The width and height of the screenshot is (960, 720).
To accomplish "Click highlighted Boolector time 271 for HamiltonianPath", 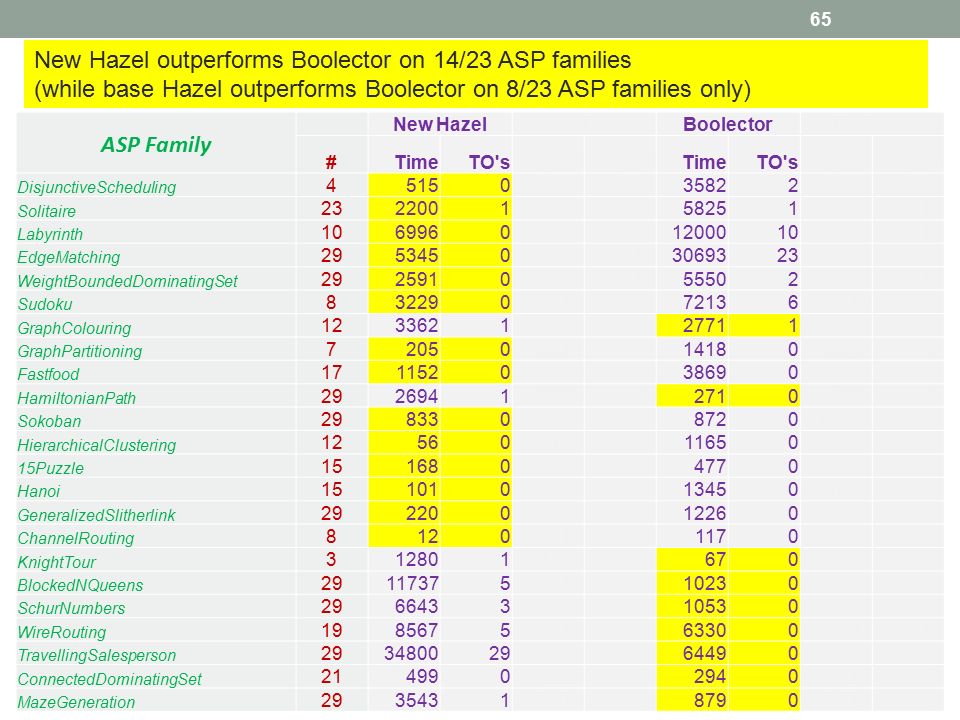I will click(710, 396).
